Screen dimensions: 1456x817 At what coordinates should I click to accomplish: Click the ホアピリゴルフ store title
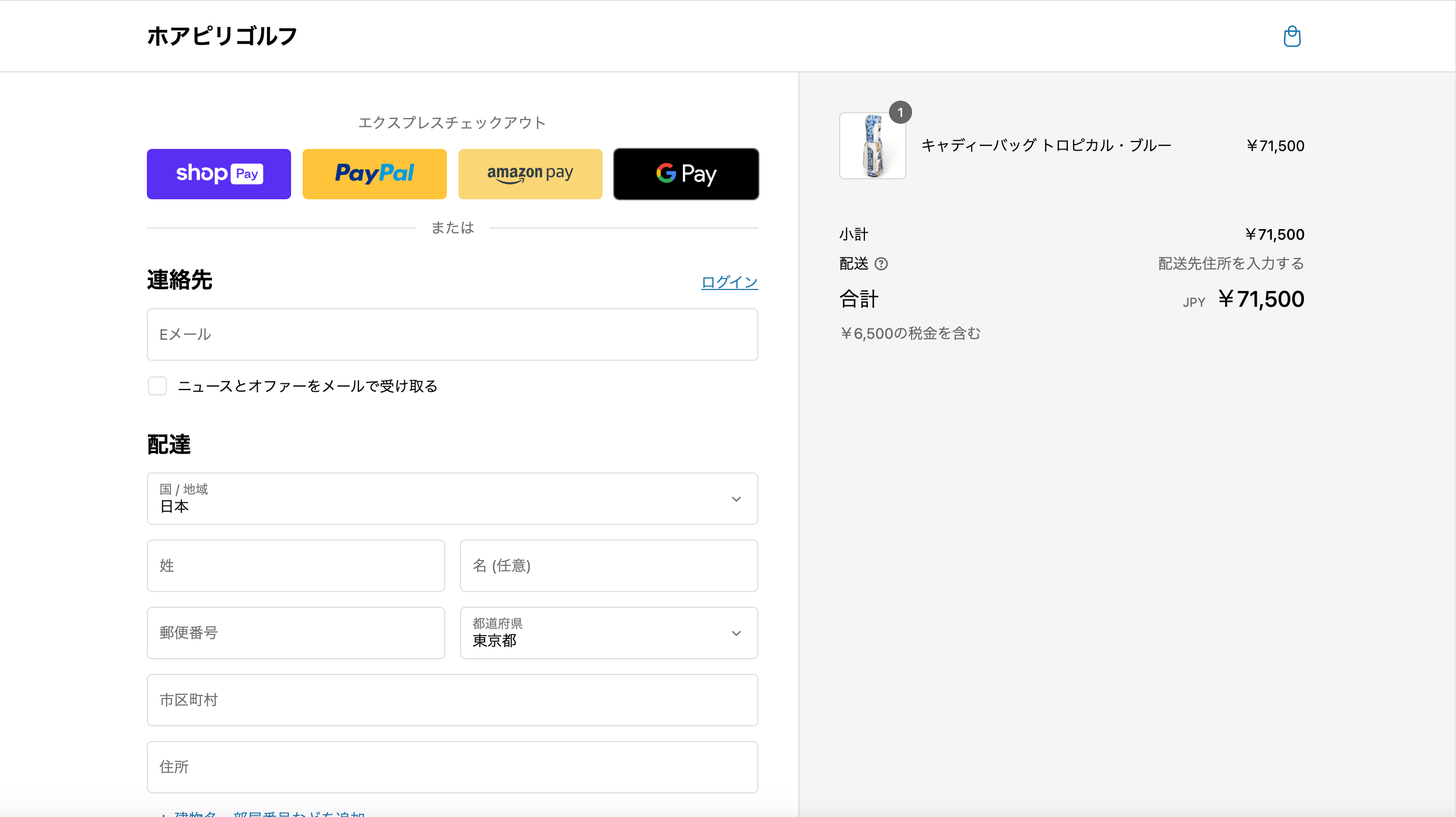[x=221, y=36]
